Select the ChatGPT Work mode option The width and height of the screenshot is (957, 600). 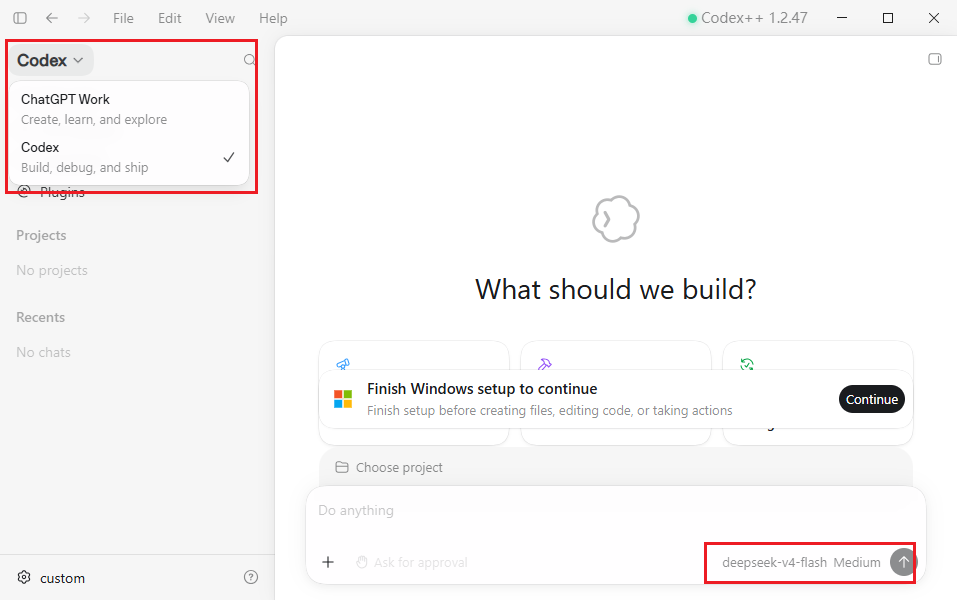tap(129, 109)
